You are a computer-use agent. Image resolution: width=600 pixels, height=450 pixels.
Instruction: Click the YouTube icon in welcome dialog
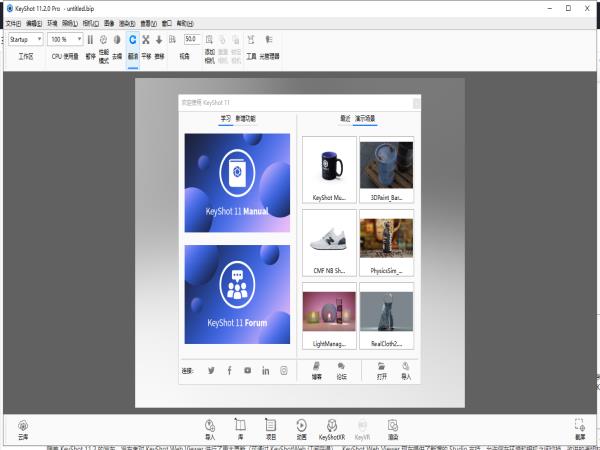click(x=248, y=370)
